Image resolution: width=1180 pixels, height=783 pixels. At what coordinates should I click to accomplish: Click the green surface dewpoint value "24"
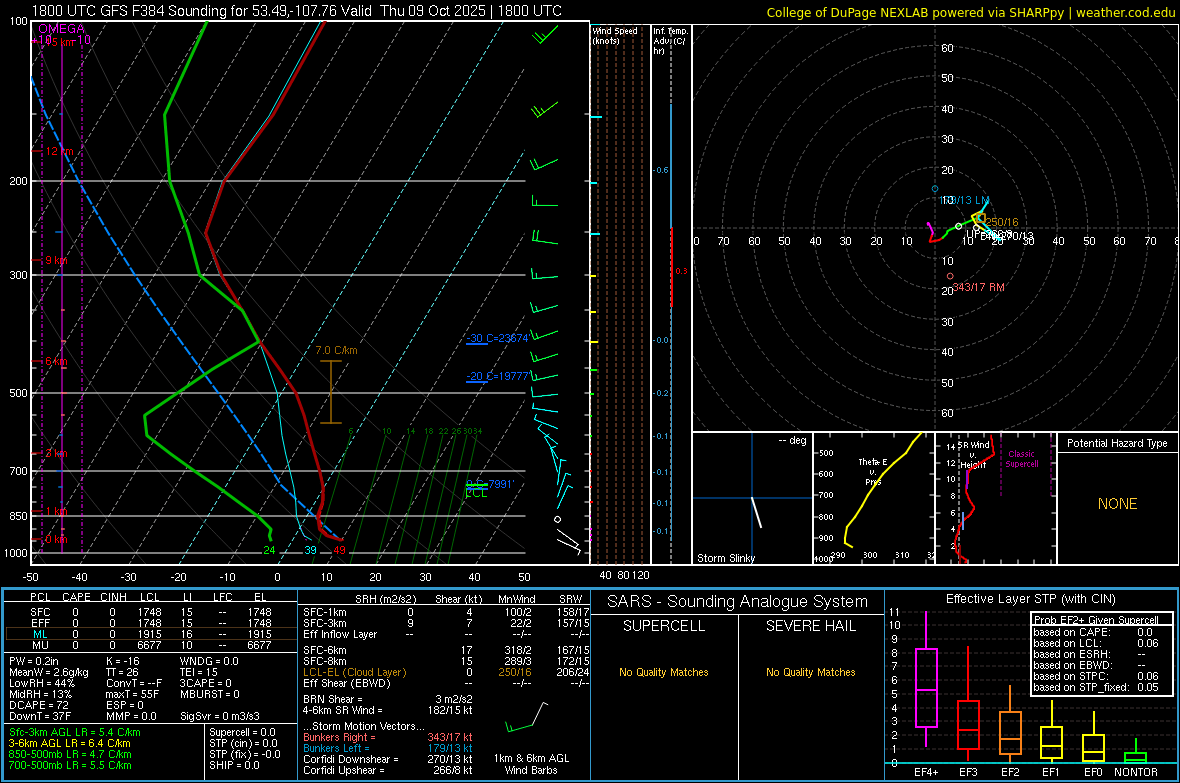pyautogui.click(x=269, y=550)
